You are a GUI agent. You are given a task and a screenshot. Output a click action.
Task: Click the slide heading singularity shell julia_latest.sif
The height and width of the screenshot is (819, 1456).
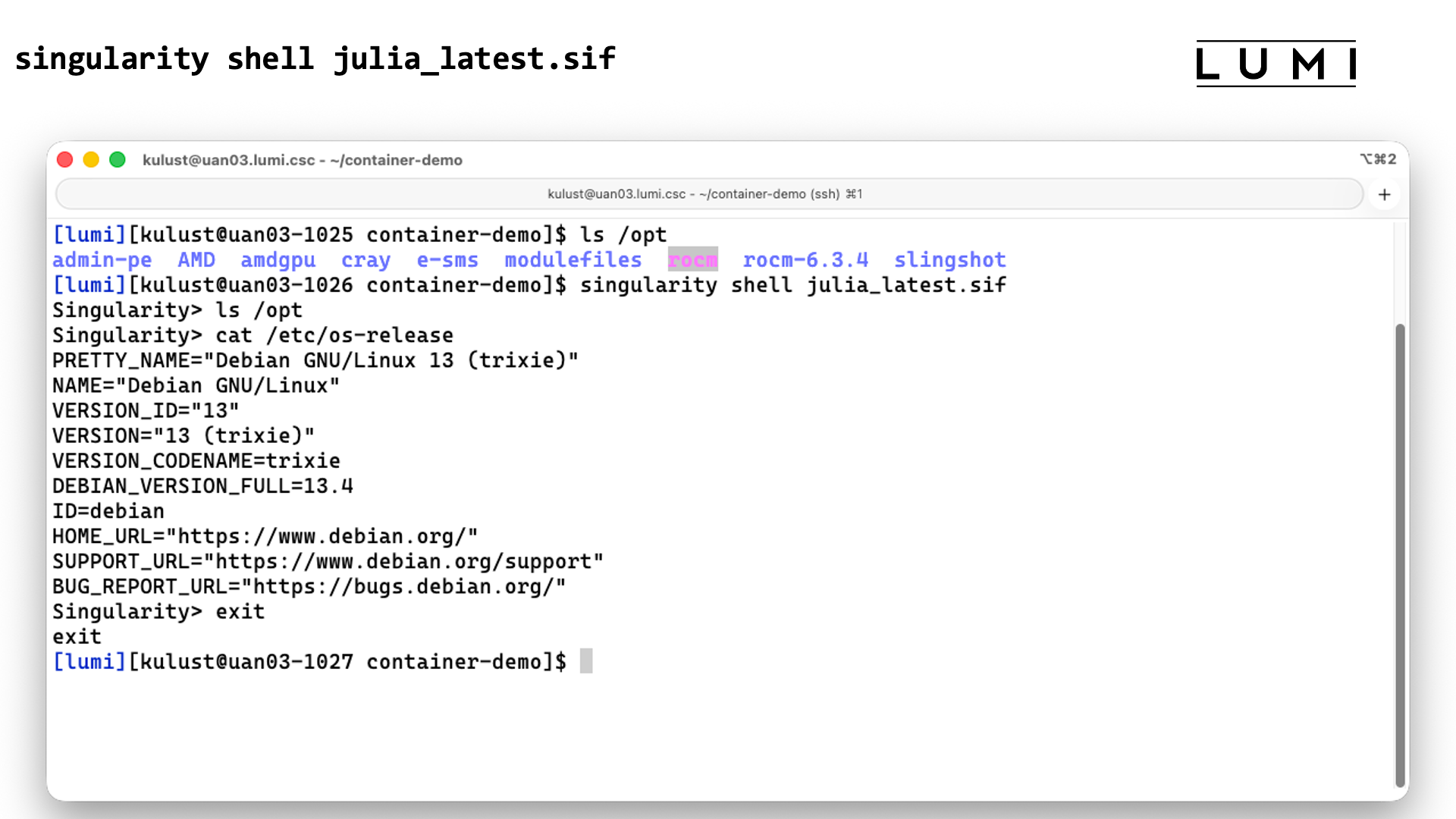pos(315,59)
